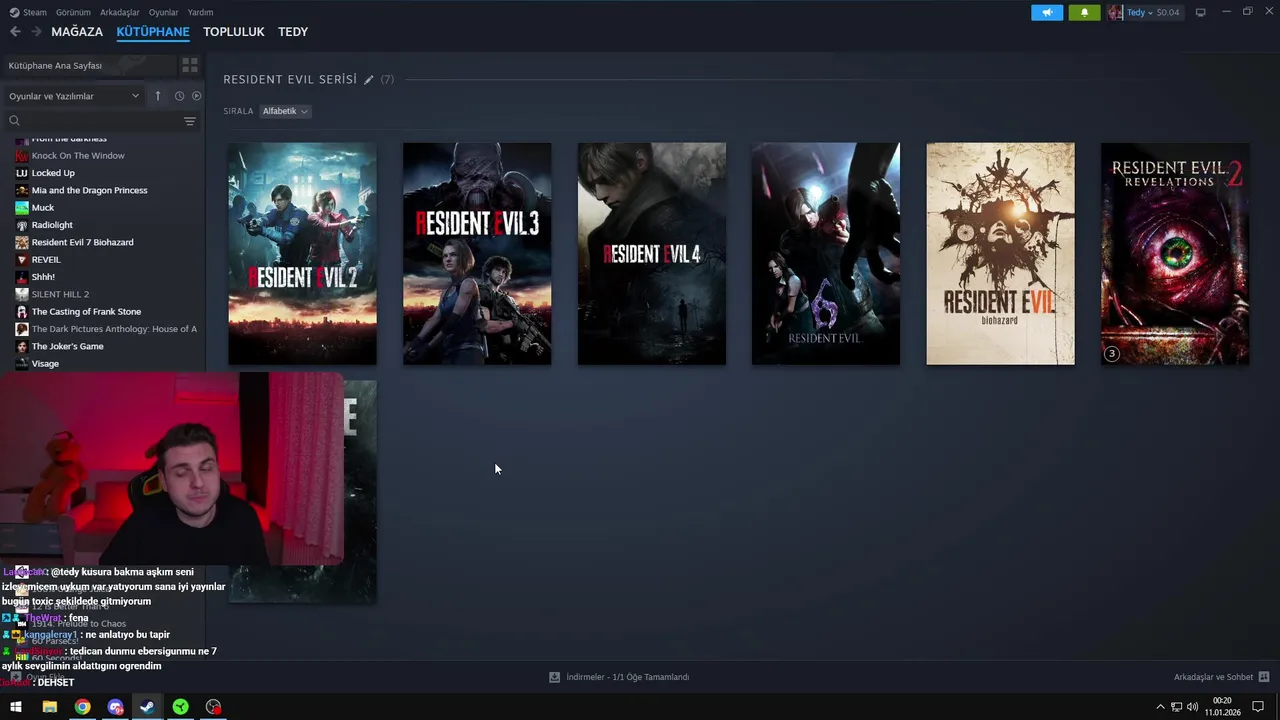The height and width of the screenshot is (720, 1280).
Task: Expand the Tedy account dropdown
Action: [1141, 13]
